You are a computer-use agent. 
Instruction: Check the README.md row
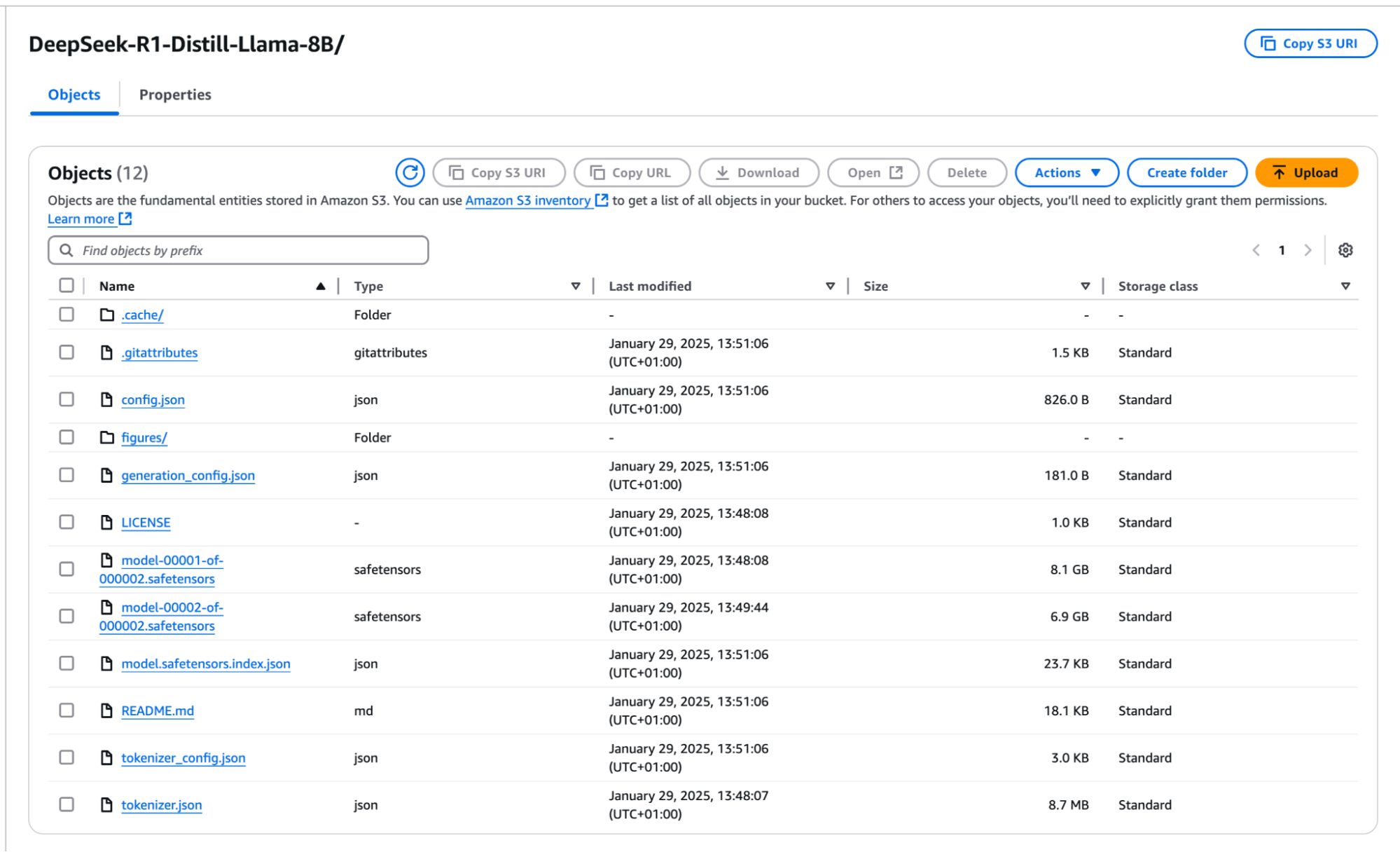(x=67, y=710)
